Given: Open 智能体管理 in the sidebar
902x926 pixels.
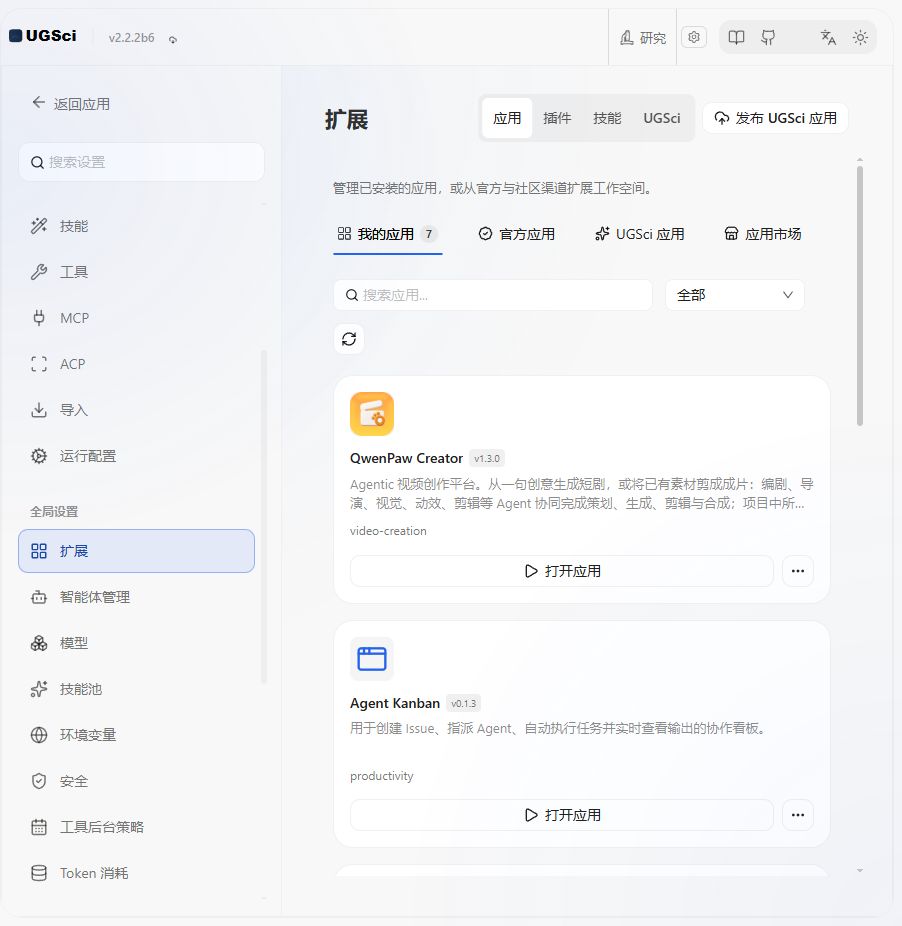Looking at the screenshot, I should pyautogui.click(x=136, y=597).
